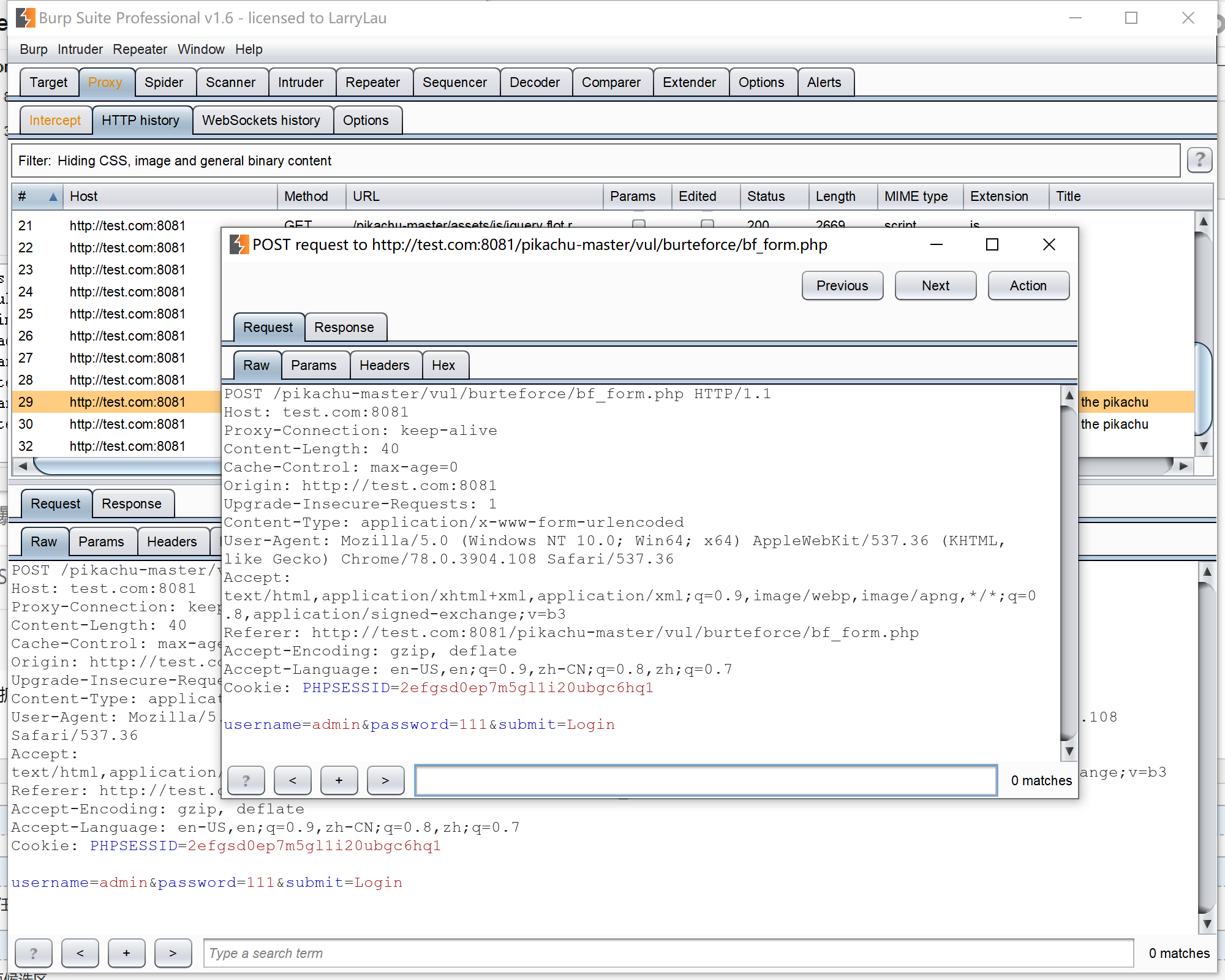Open the Intruder menu in menu bar

tap(80, 49)
